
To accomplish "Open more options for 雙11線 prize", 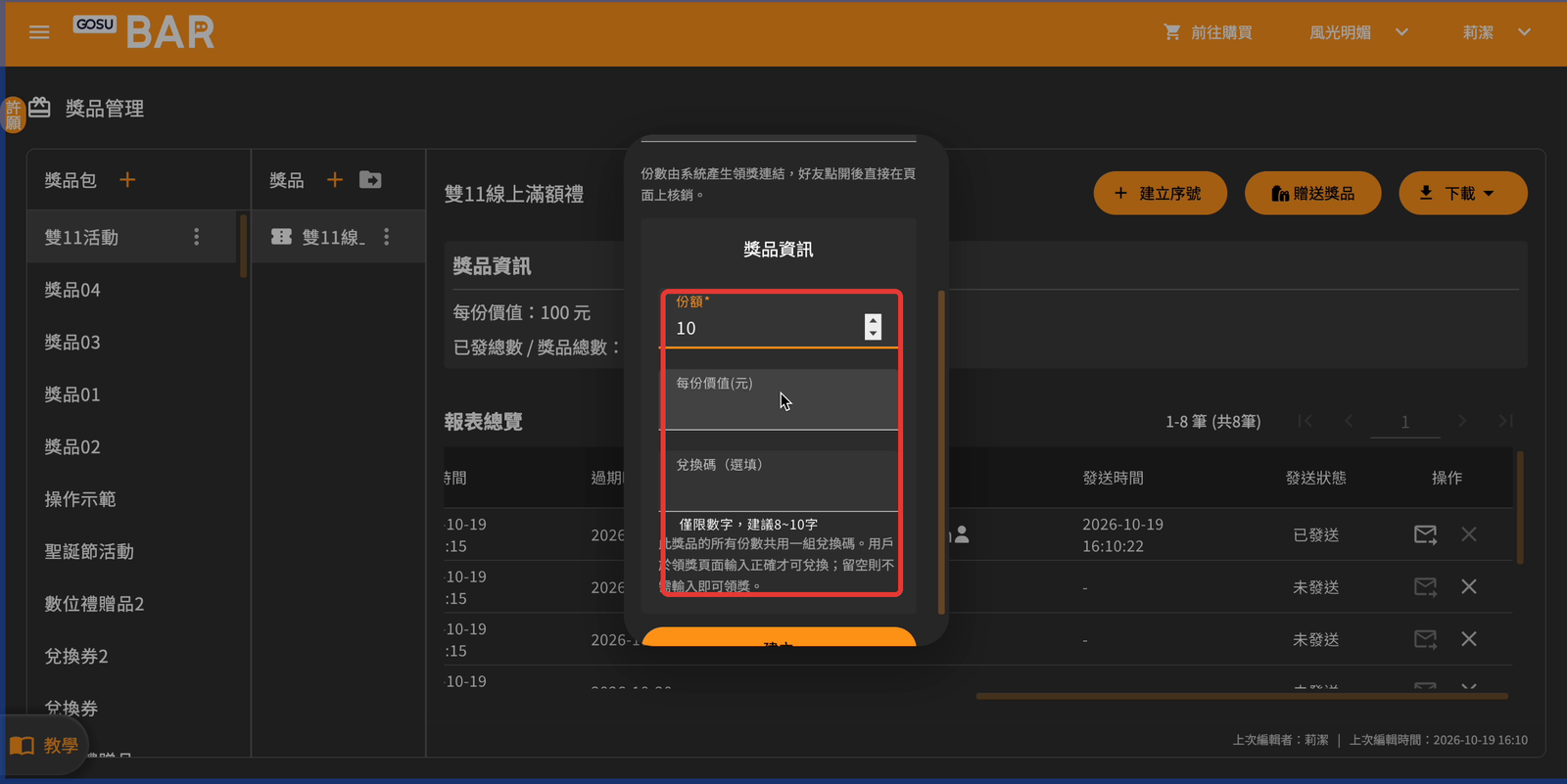I will (x=387, y=237).
